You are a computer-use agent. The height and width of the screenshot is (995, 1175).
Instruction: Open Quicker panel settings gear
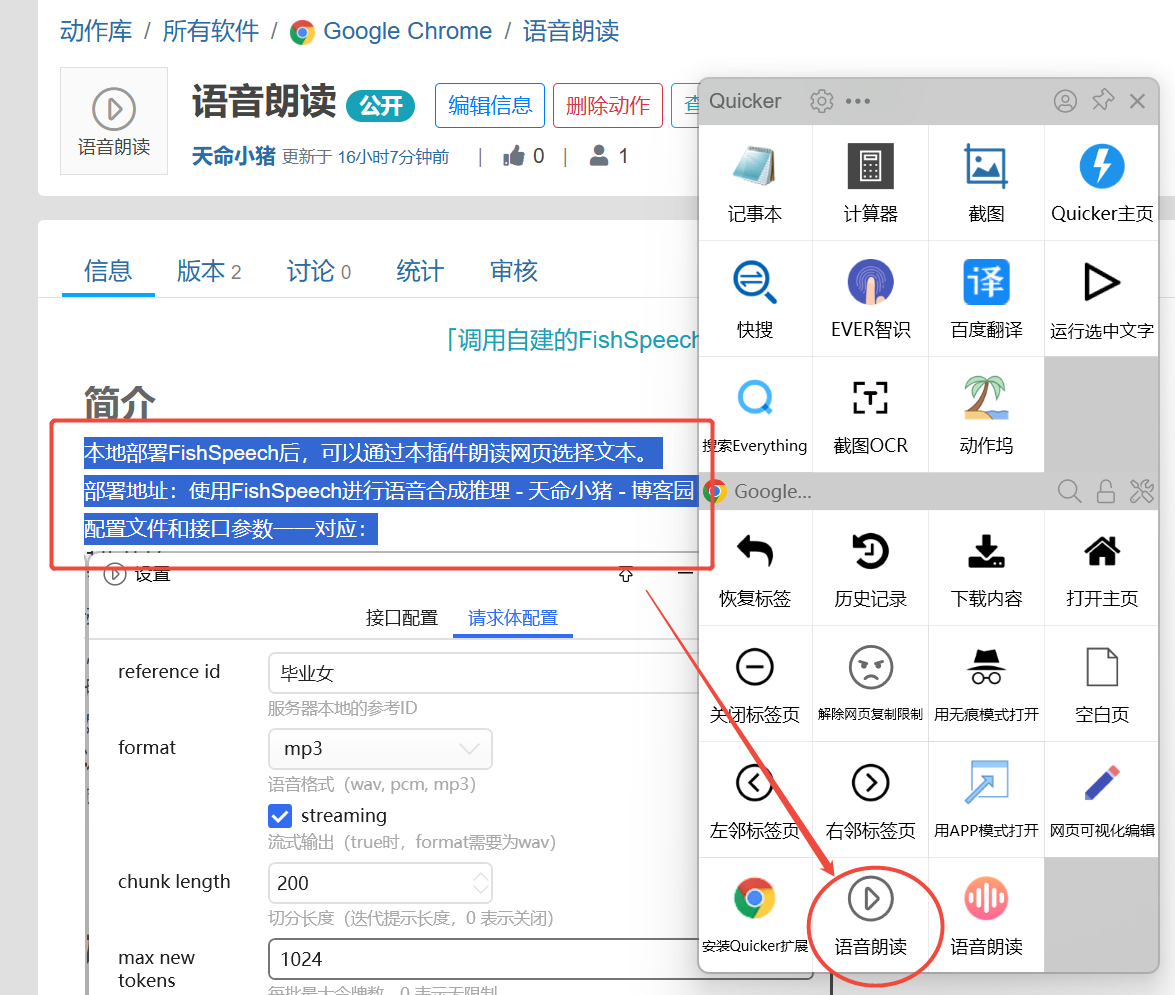click(x=821, y=100)
